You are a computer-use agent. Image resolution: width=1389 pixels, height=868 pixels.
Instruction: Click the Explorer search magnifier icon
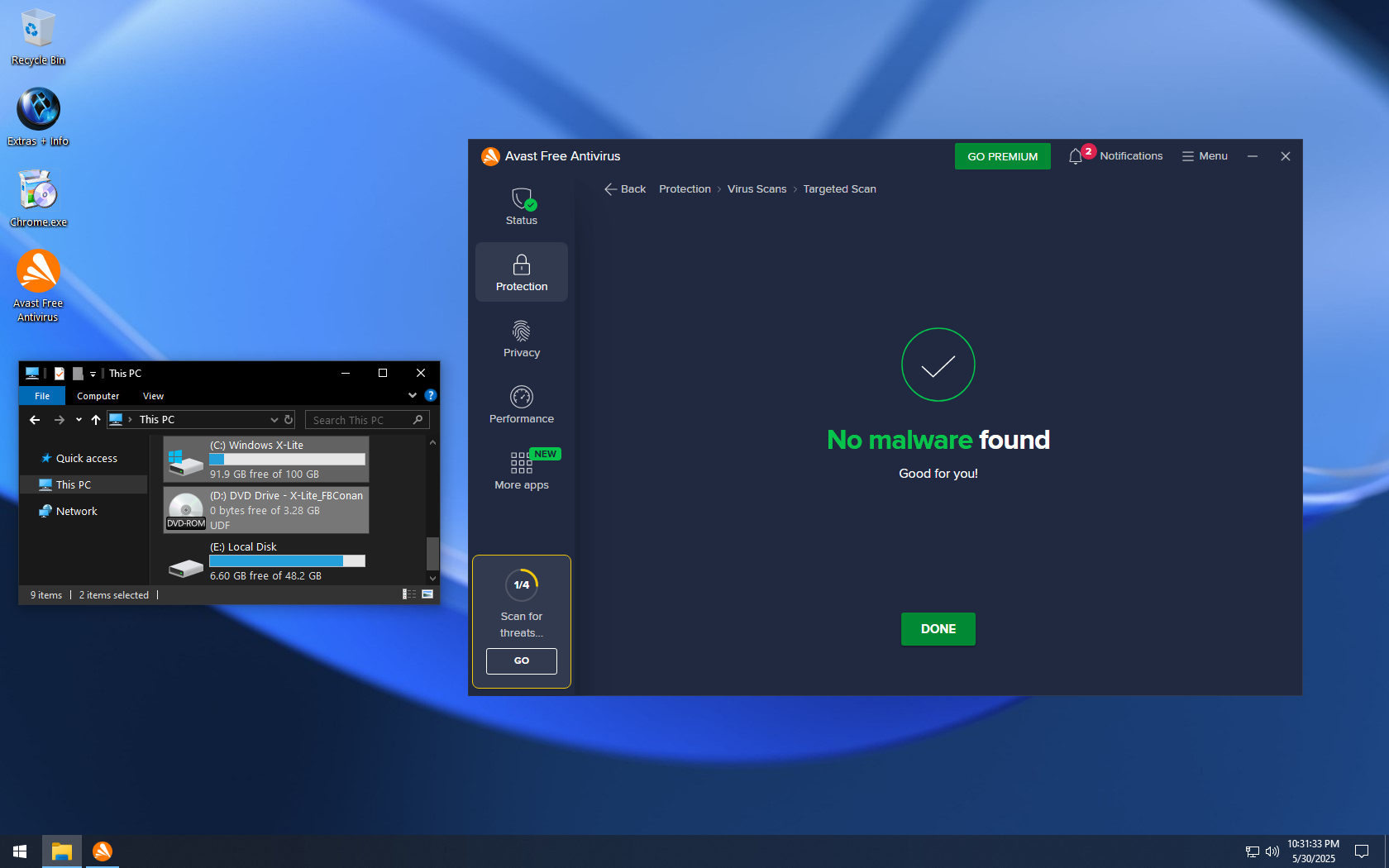point(418,420)
